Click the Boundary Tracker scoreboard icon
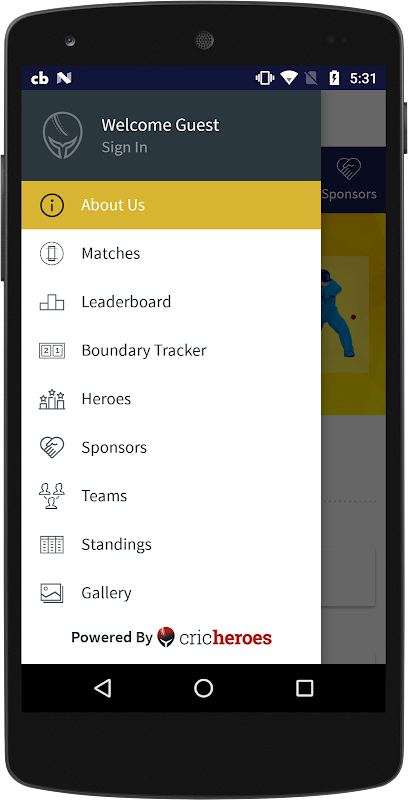Screen dimensions: 408x800 pos(52,351)
